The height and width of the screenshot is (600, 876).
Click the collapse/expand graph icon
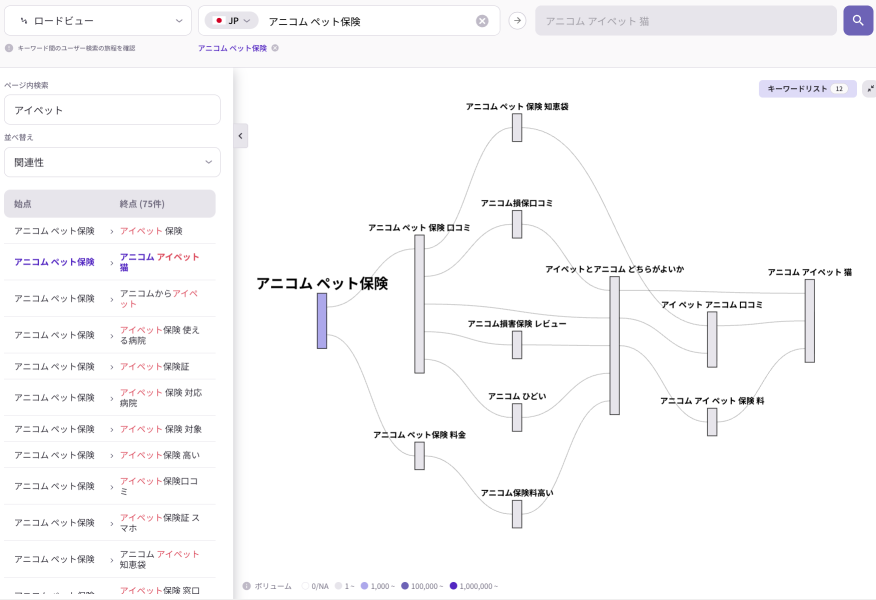[870, 88]
